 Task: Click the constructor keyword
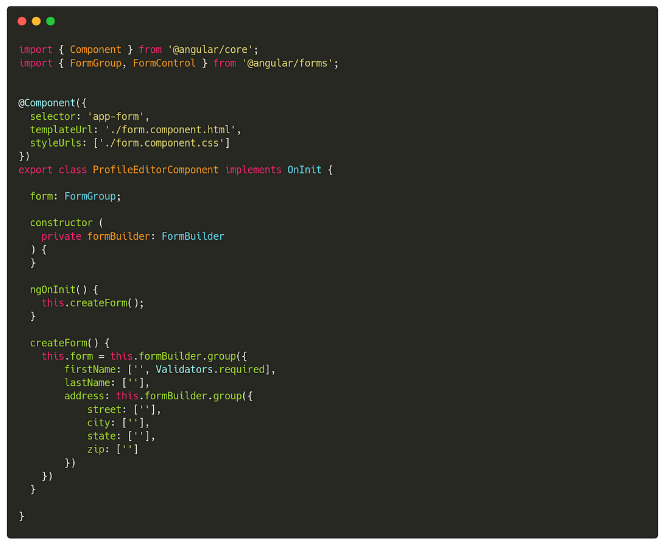(x=61, y=223)
